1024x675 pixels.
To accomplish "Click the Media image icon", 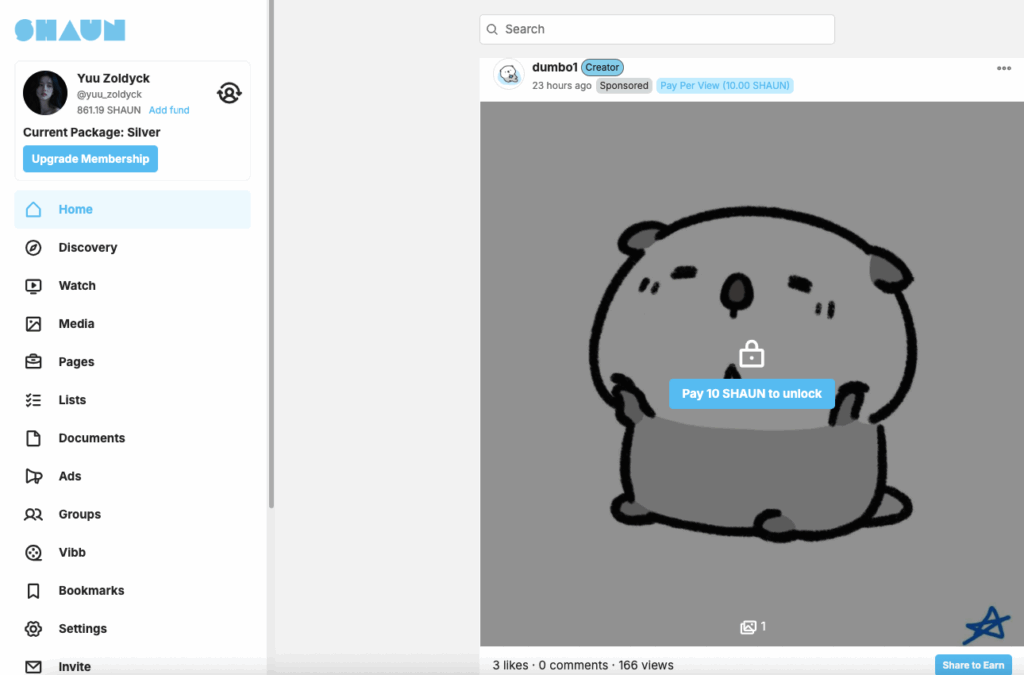I will click(33, 324).
